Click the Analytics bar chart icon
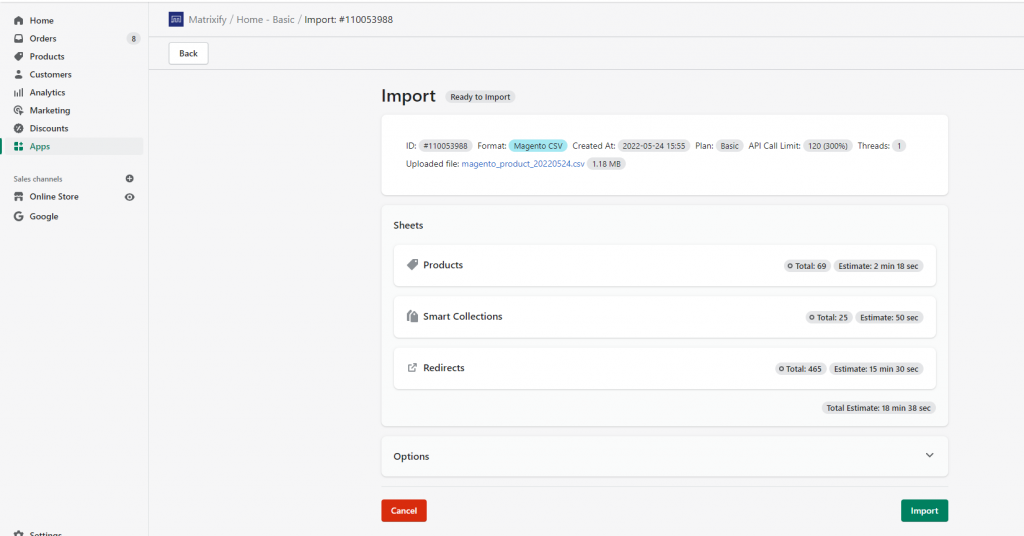 18,93
